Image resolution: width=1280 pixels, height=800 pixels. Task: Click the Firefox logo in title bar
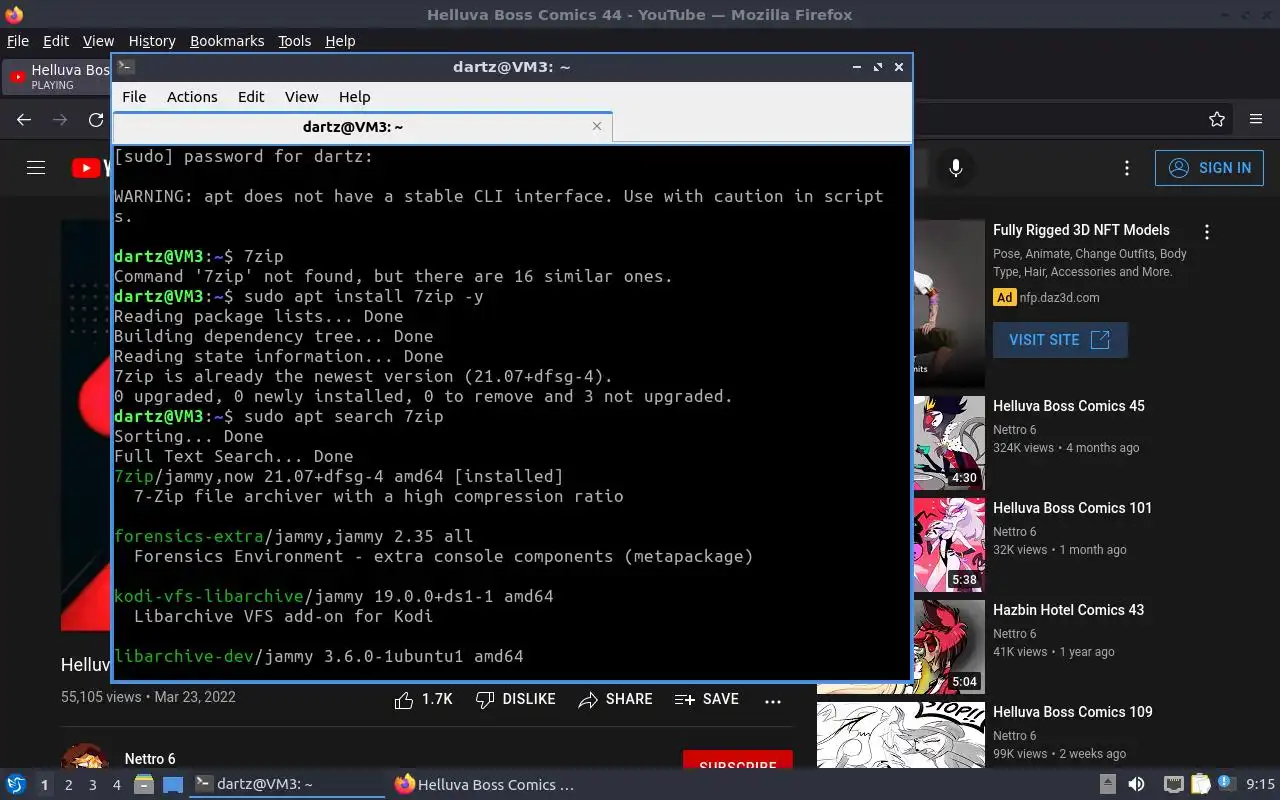(x=14, y=14)
